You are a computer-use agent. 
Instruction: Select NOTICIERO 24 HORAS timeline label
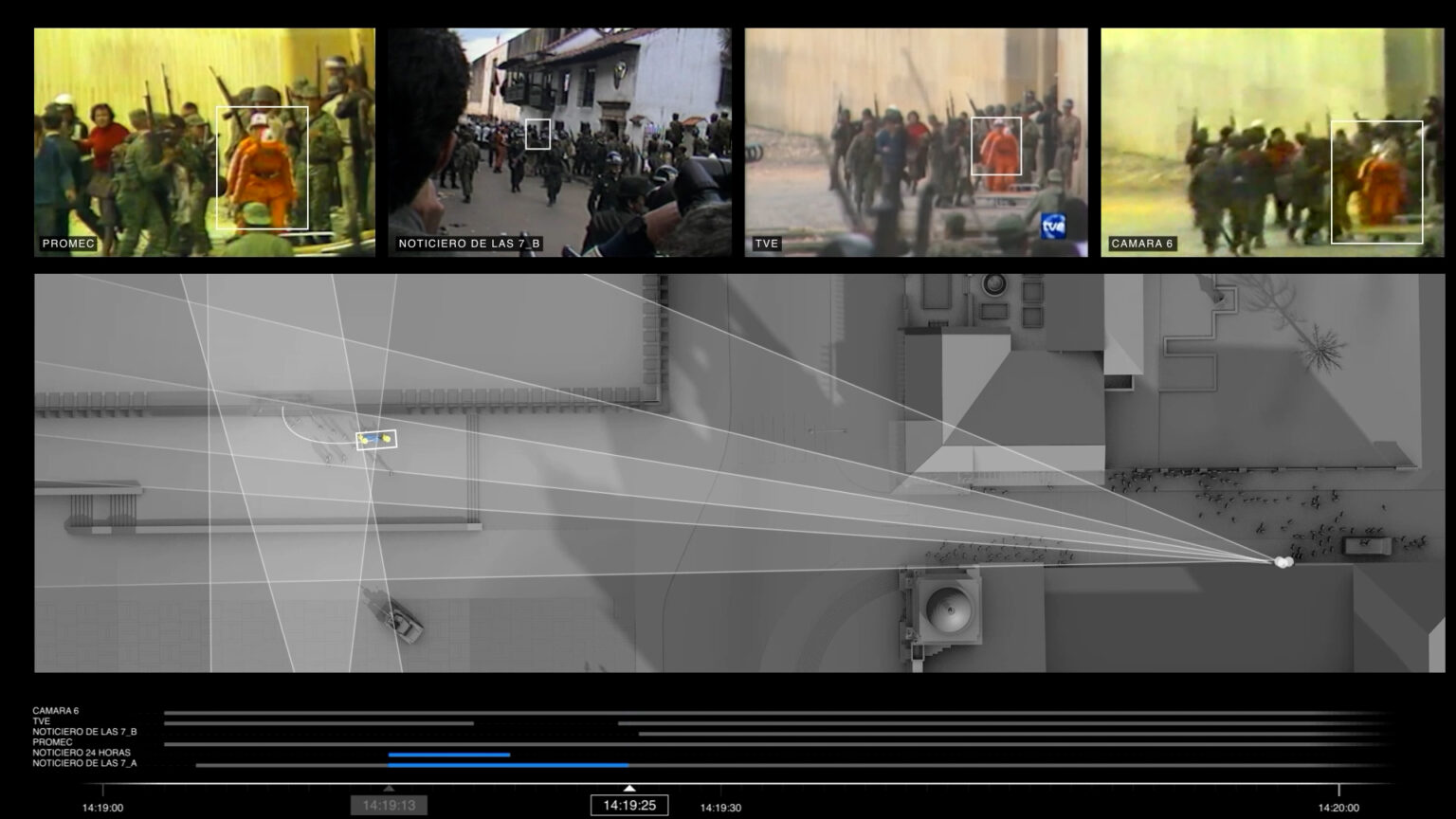82,753
